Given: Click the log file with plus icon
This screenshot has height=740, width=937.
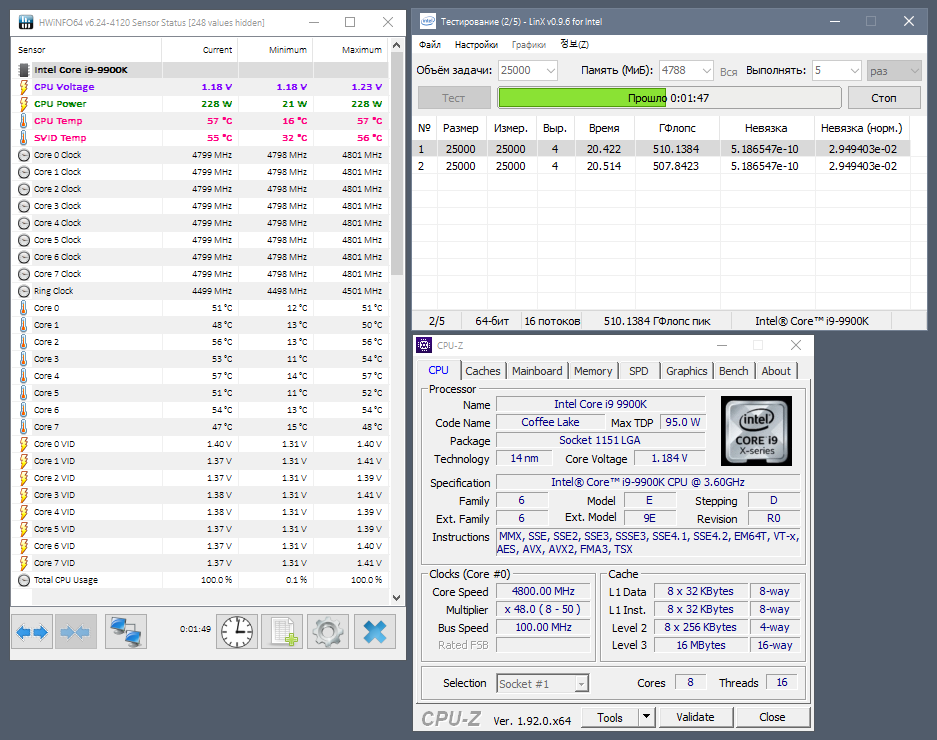Looking at the screenshot, I should point(283,631).
